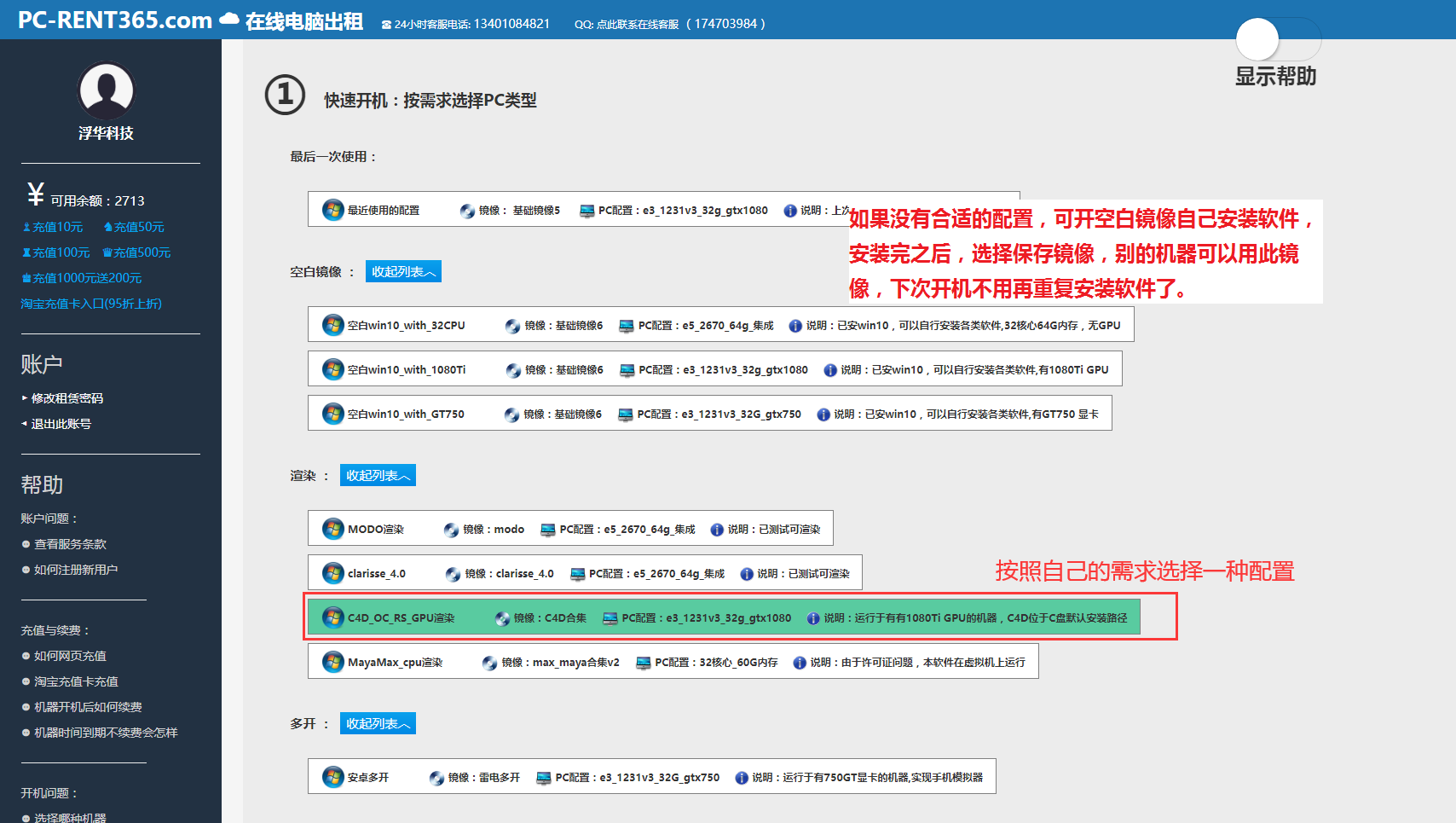Image resolution: width=1456 pixels, height=823 pixels.
Task: Click disc icon beside 镜像：max_maya合集v2
Action: (489, 663)
